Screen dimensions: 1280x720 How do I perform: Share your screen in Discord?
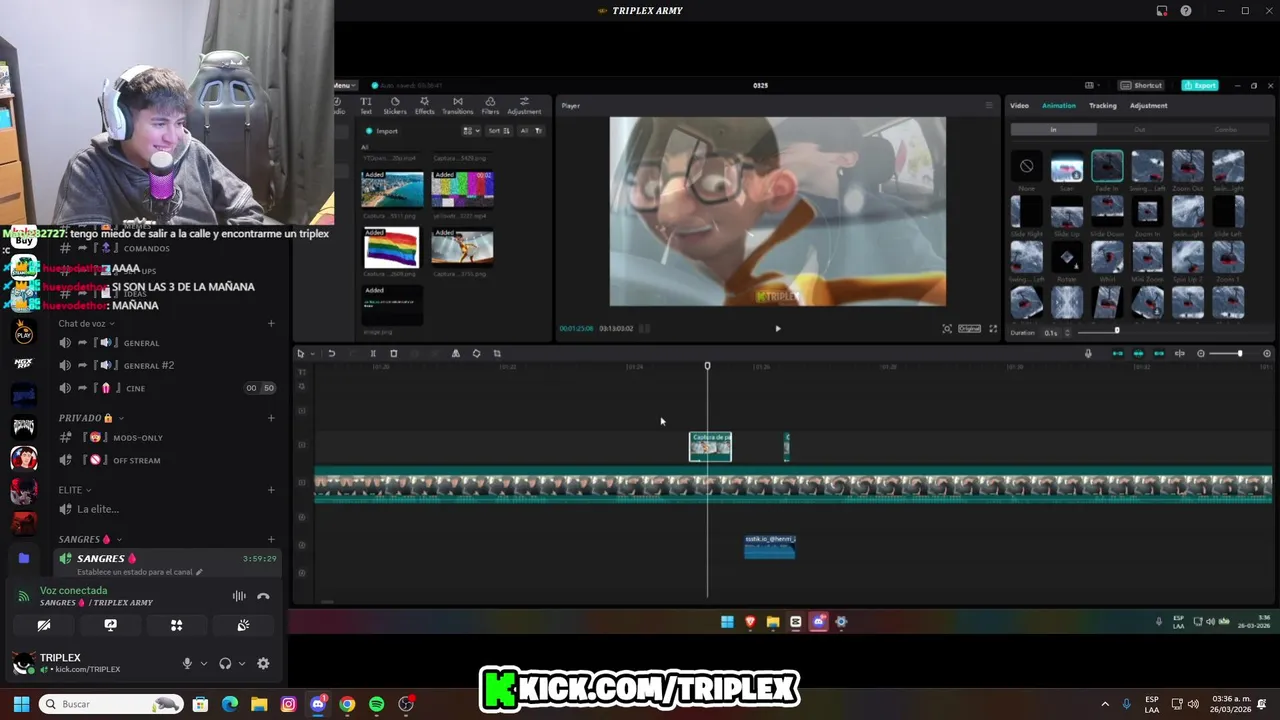point(110,625)
